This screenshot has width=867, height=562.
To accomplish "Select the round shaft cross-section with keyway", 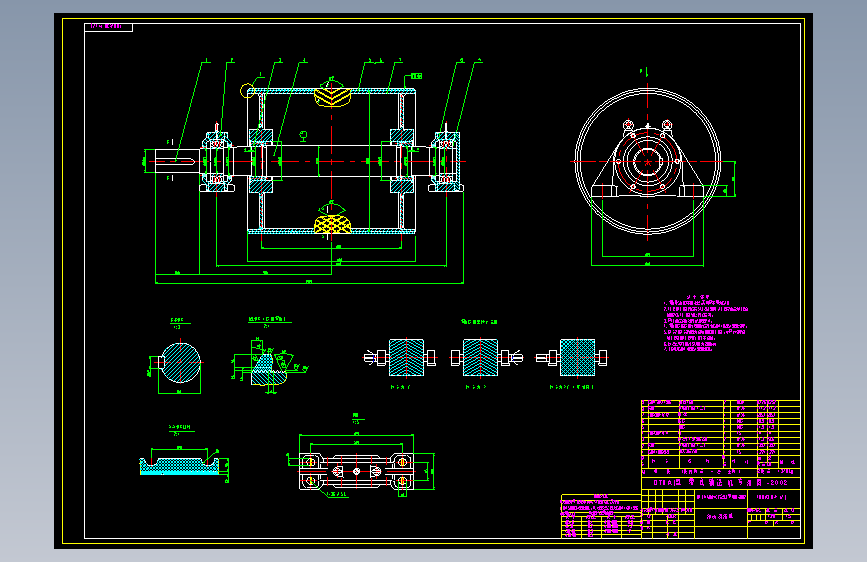I will point(180,362).
